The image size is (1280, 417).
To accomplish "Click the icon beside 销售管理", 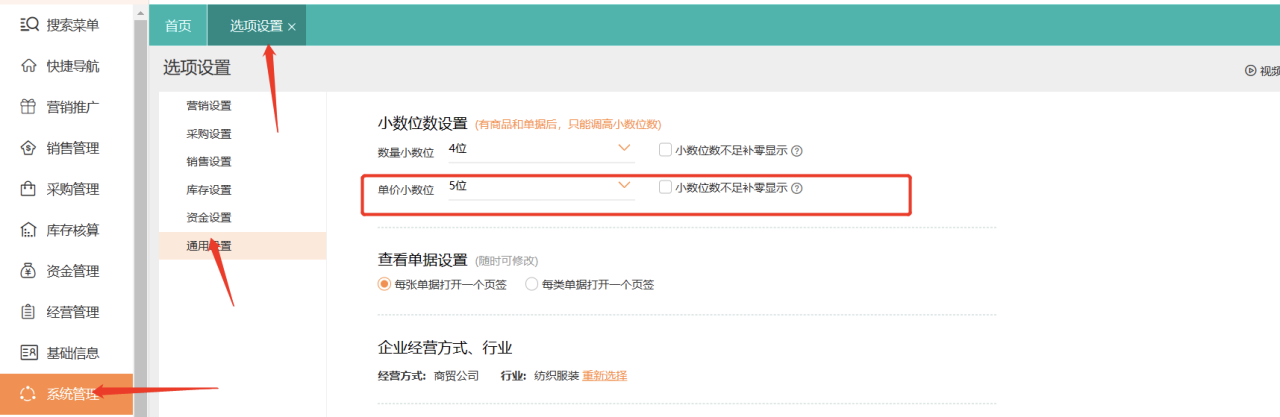I will pyautogui.click(x=29, y=148).
